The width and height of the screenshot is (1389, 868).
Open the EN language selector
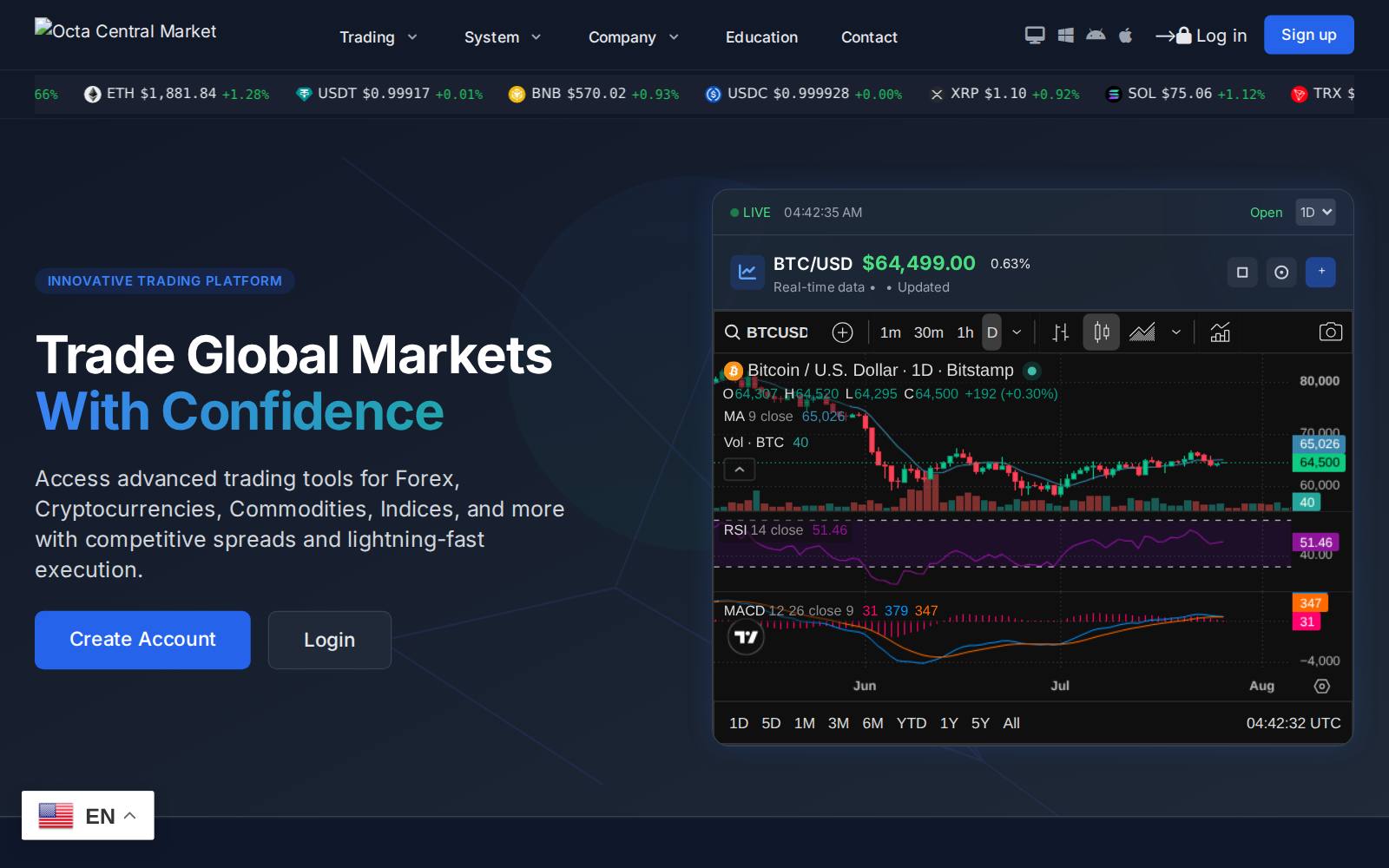coord(88,815)
